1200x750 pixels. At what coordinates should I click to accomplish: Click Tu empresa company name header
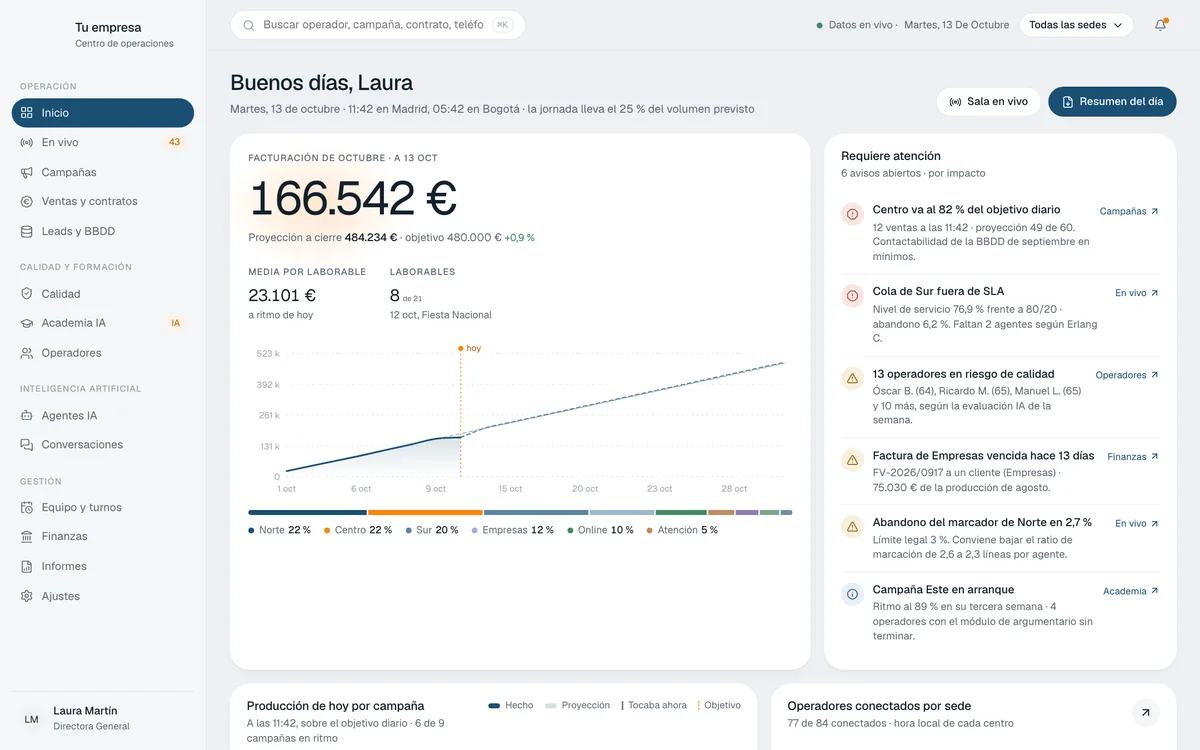click(x=108, y=28)
